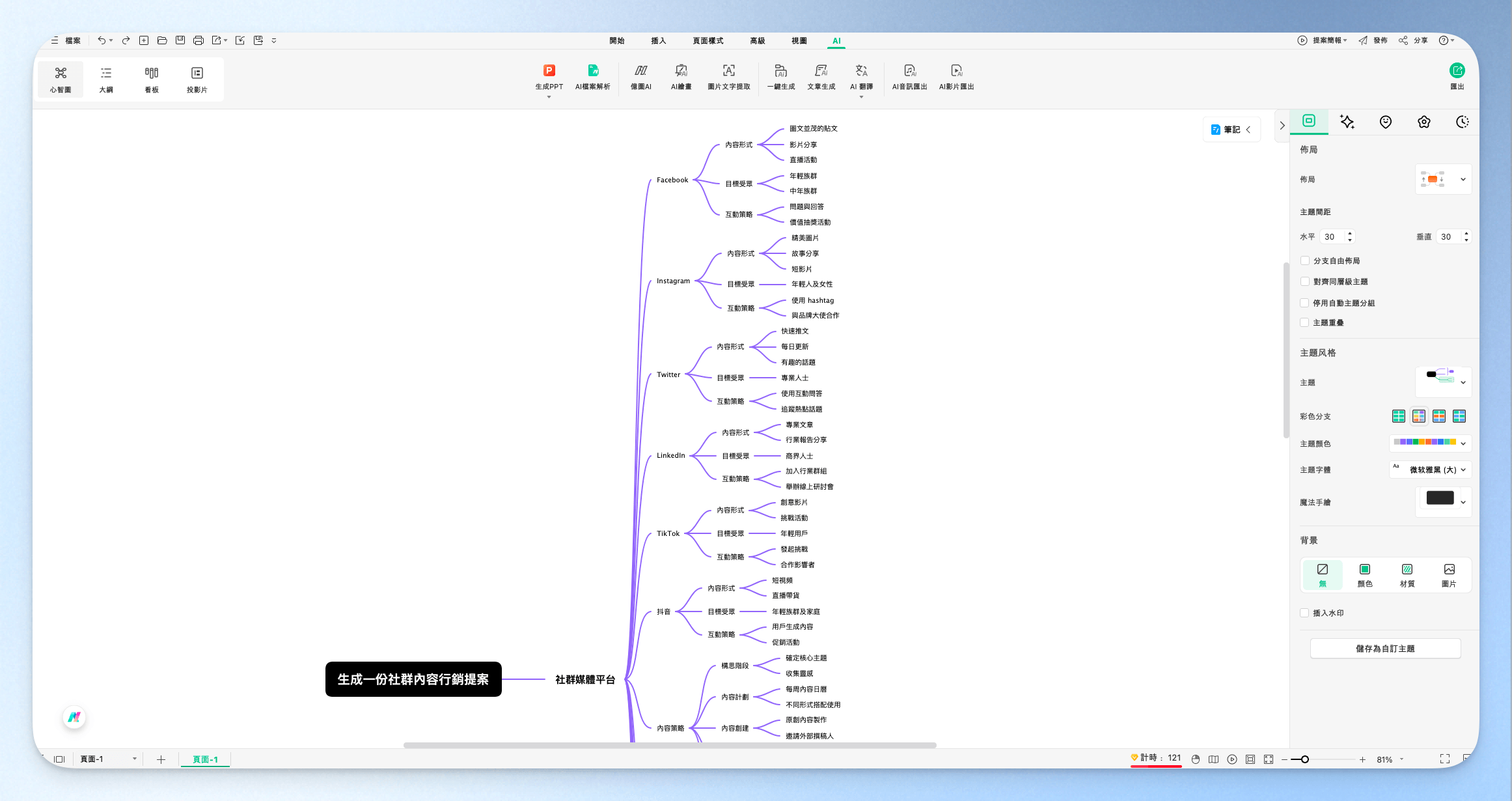Viewport: 1512px width, 801px height.
Task: Open the 插入 ribbon tab
Action: [x=659, y=40]
